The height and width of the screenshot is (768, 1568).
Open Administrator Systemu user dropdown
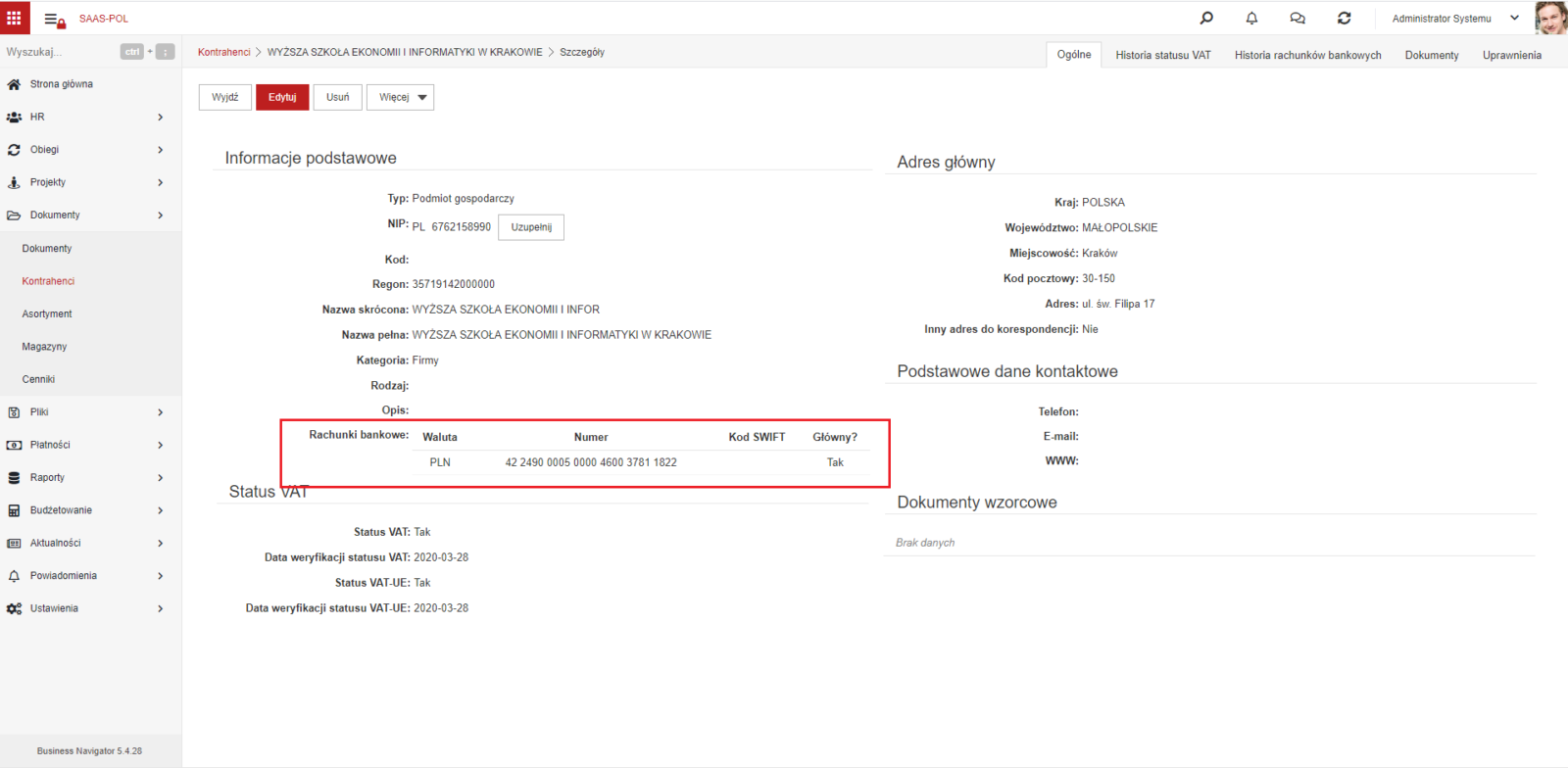[x=1455, y=18]
